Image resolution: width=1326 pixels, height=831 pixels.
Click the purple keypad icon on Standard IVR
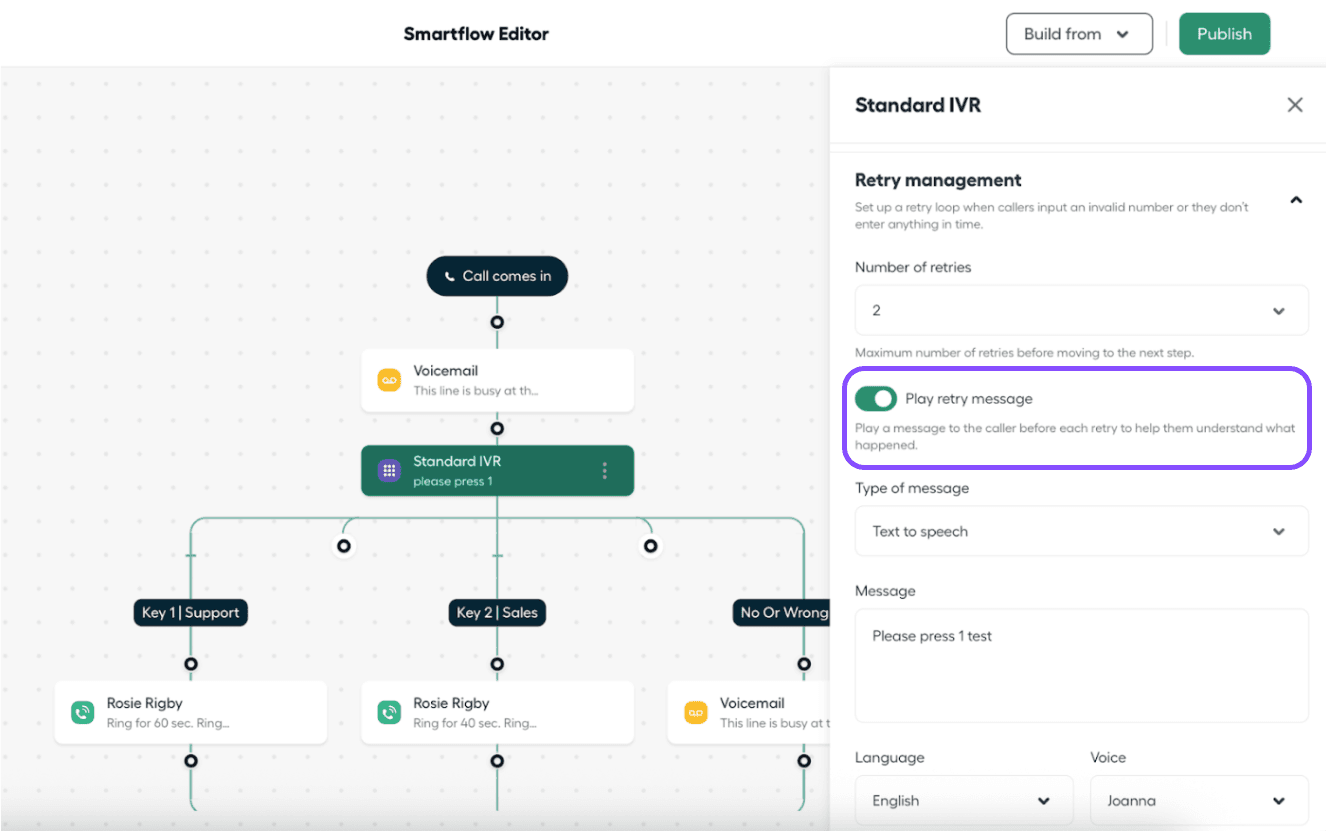click(x=388, y=471)
